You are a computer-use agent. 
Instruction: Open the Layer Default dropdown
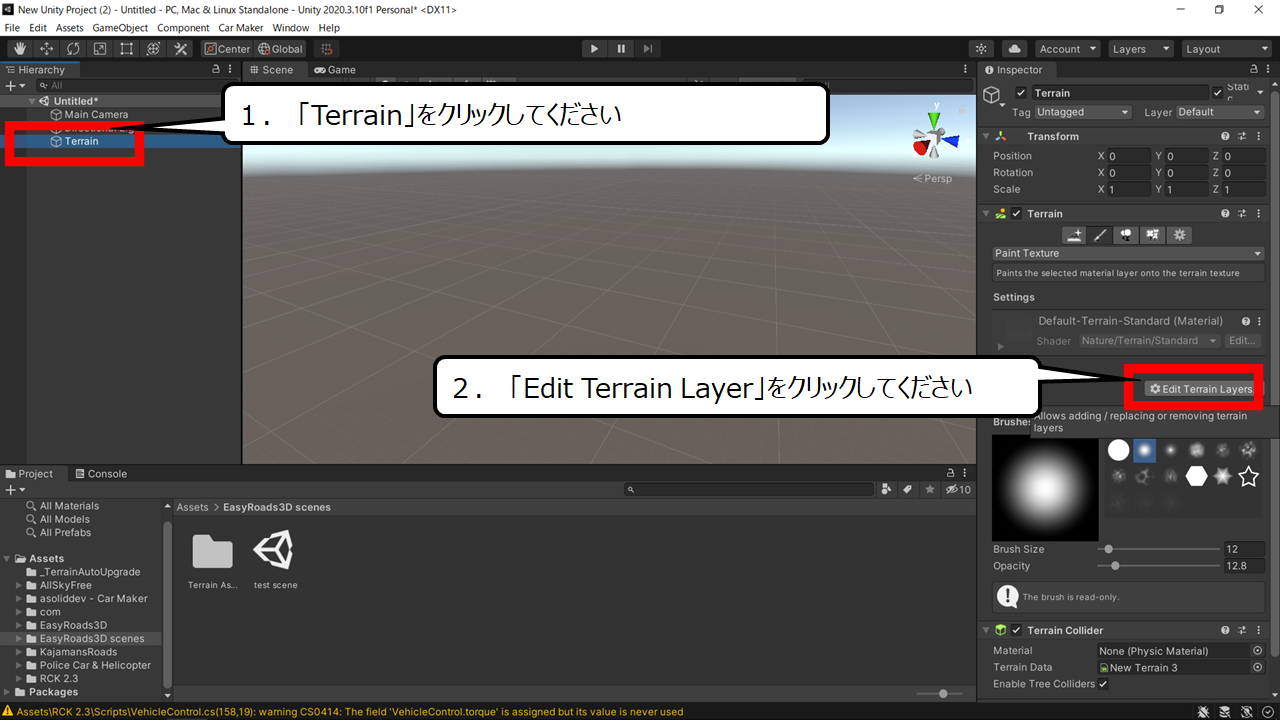(x=1220, y=112)
